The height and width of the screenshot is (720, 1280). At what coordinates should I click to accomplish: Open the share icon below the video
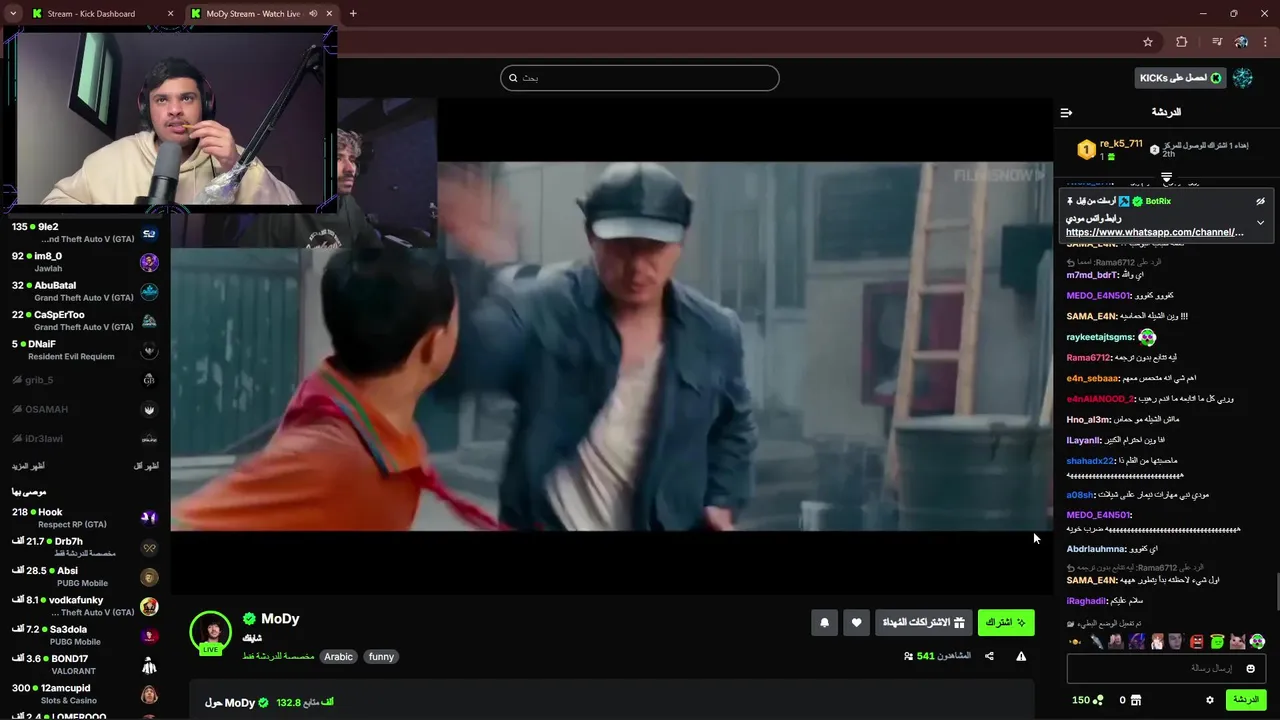tap(989, 656)
